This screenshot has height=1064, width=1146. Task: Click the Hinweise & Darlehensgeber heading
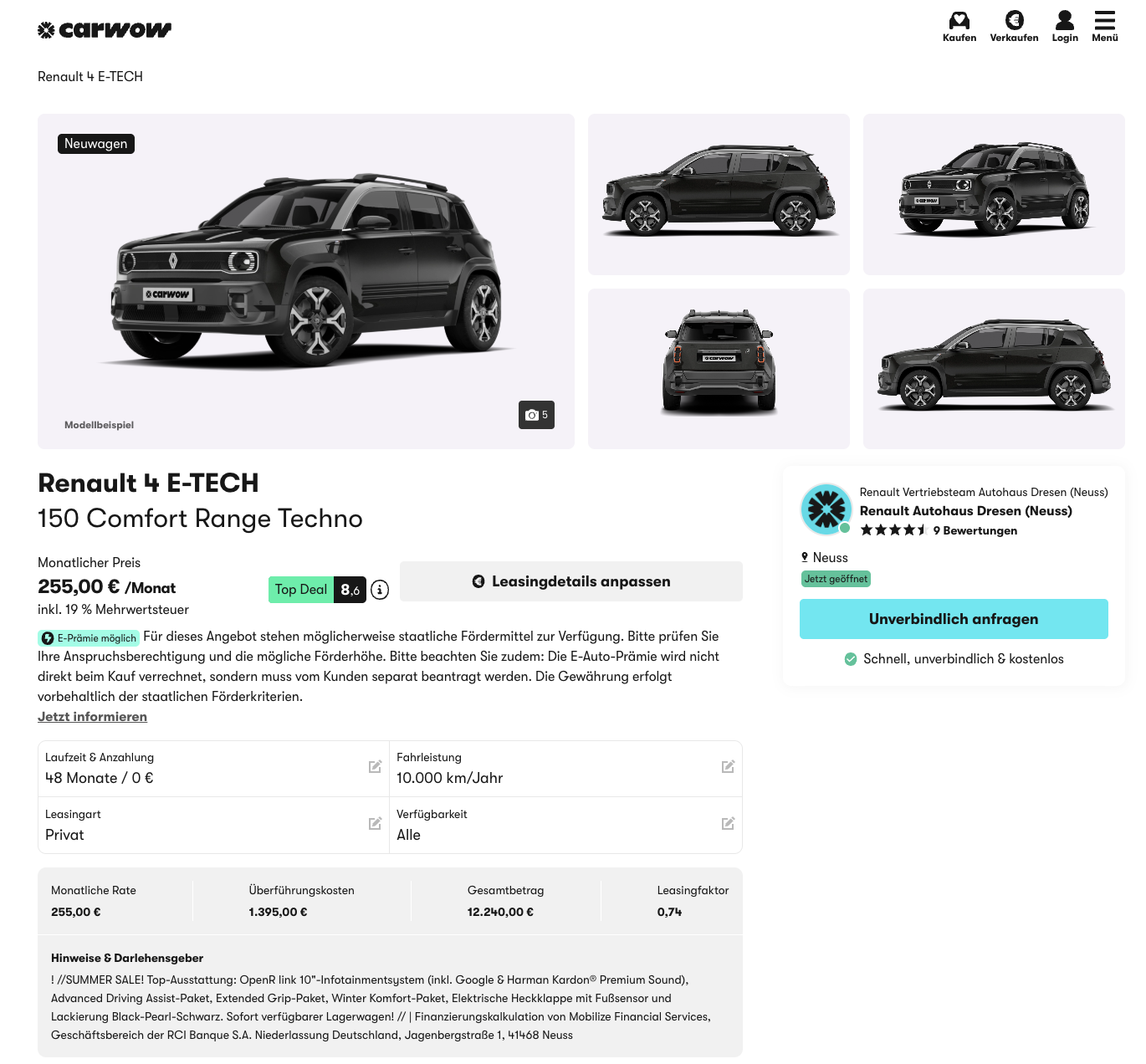127,958
